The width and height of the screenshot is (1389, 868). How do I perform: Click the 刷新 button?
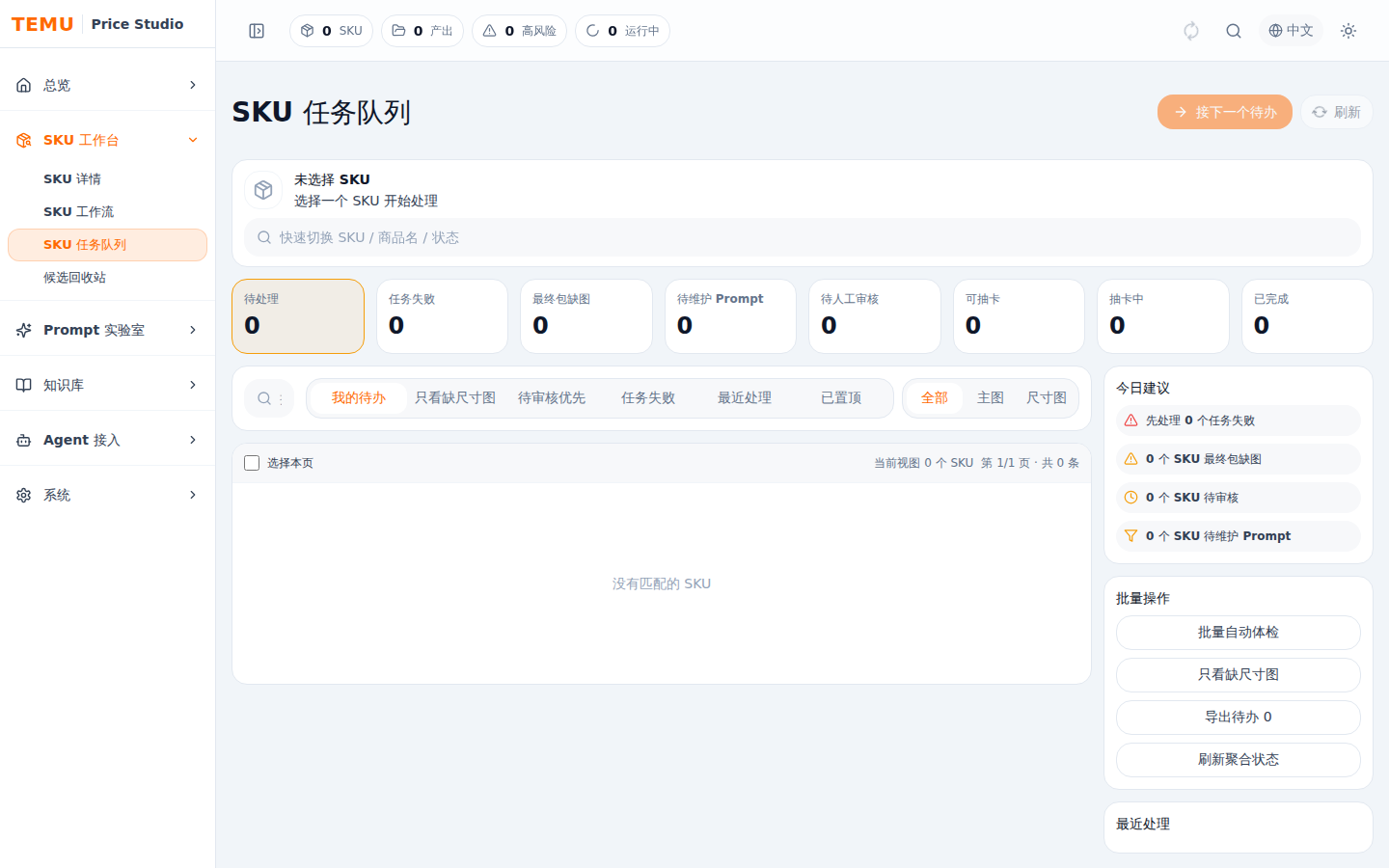(x=1336, y=112)
